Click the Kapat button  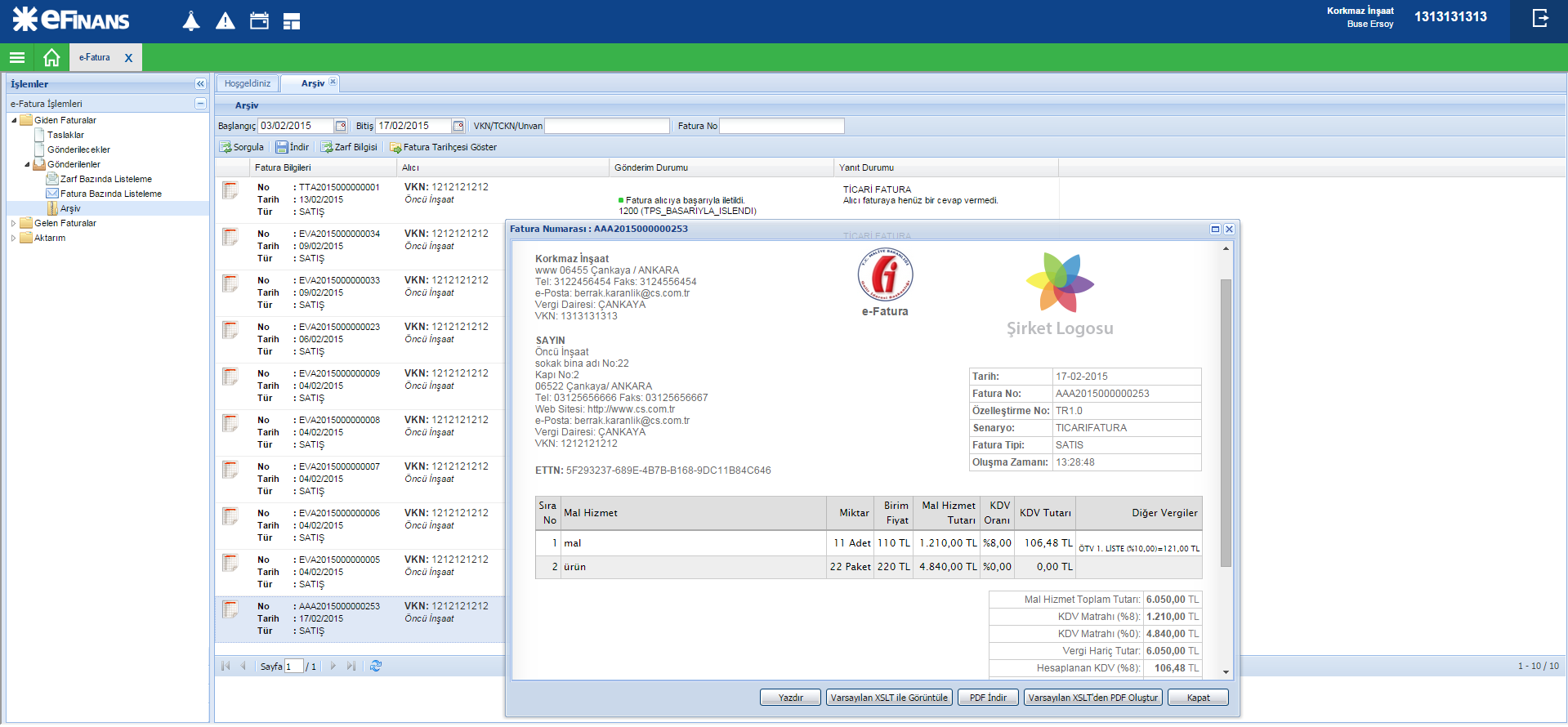tap(1198, 698)
